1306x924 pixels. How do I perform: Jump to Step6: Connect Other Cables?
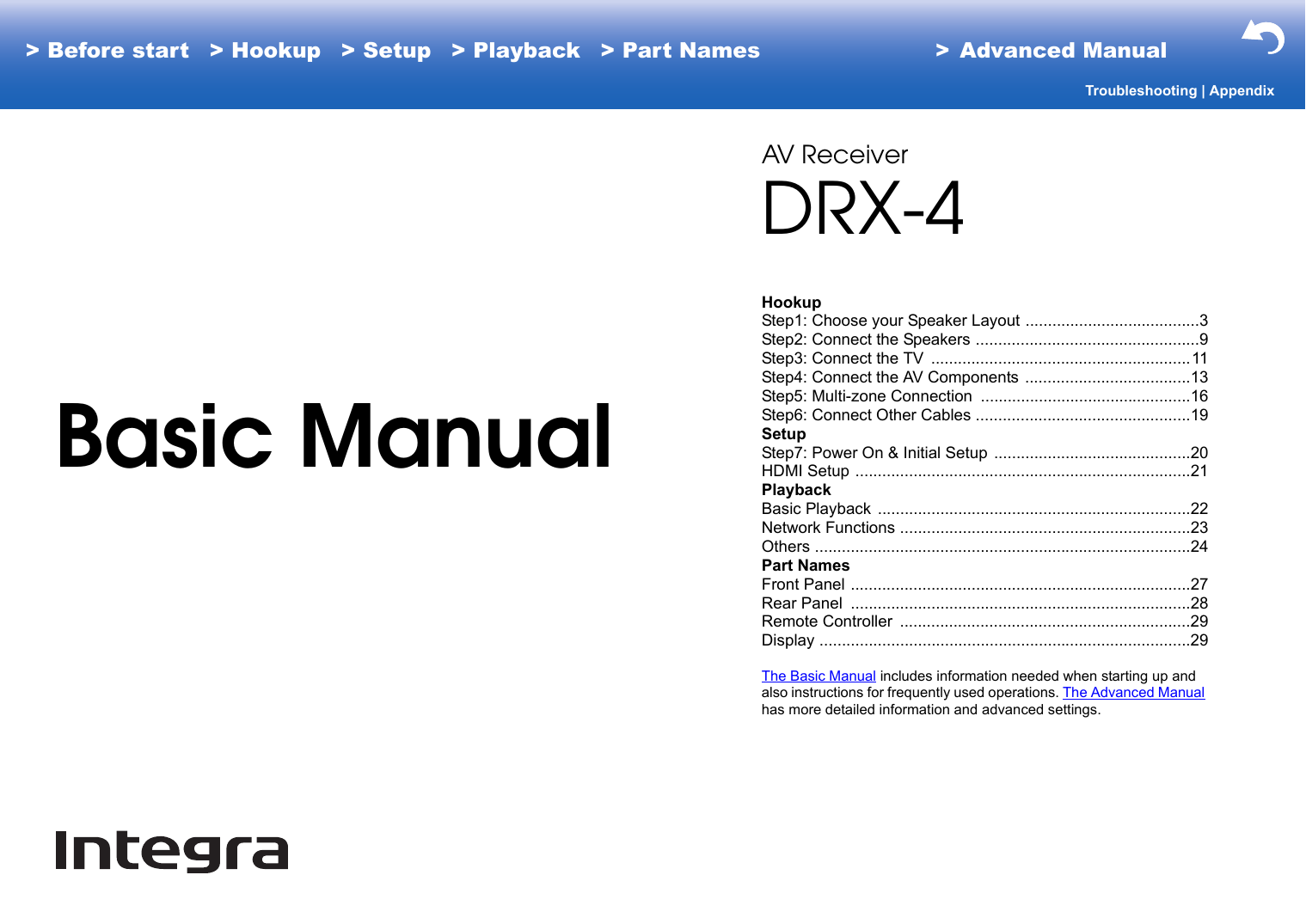click(984, 415)
